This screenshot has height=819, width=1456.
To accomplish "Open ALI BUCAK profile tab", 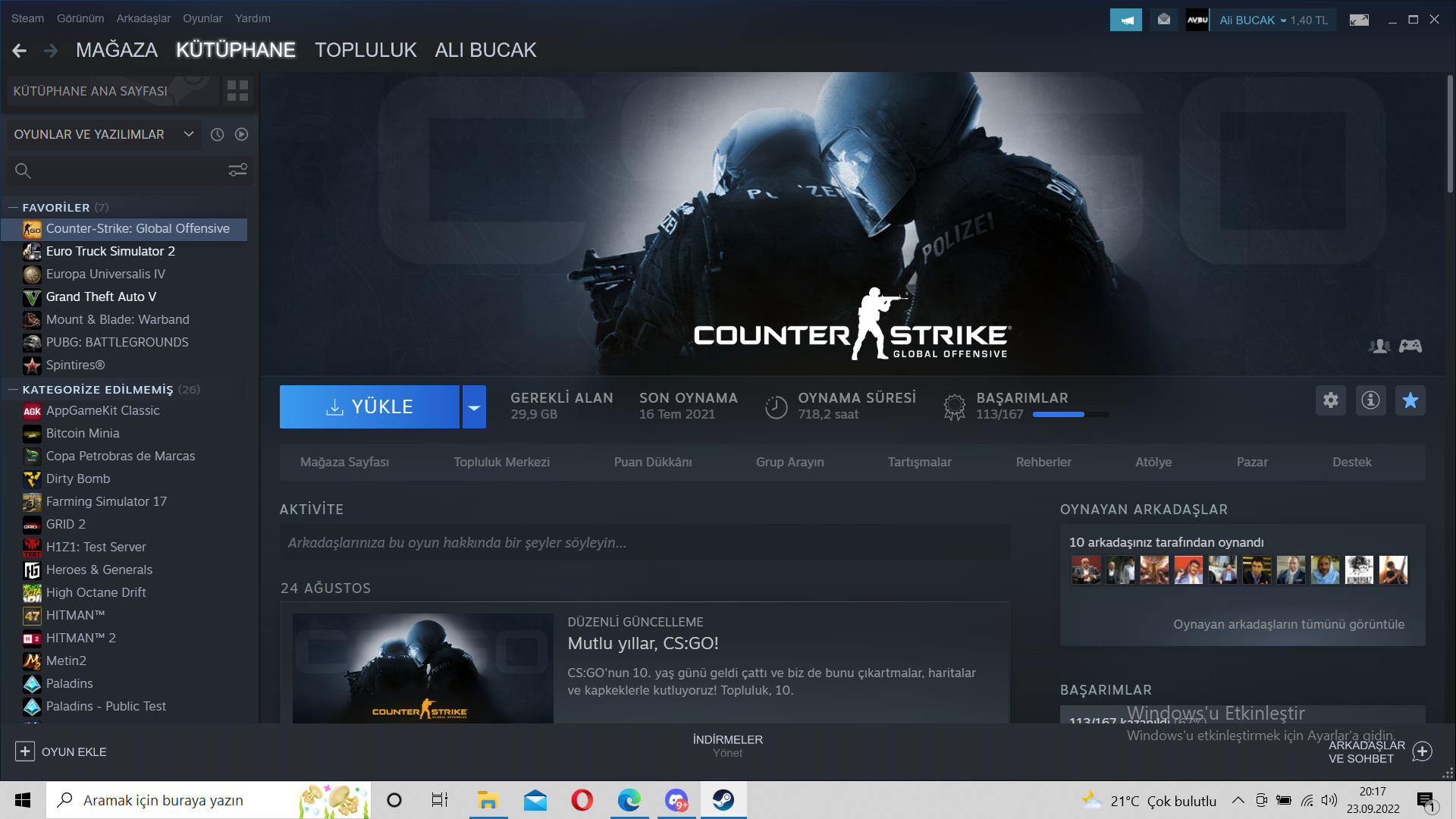I will pos(485,50).
